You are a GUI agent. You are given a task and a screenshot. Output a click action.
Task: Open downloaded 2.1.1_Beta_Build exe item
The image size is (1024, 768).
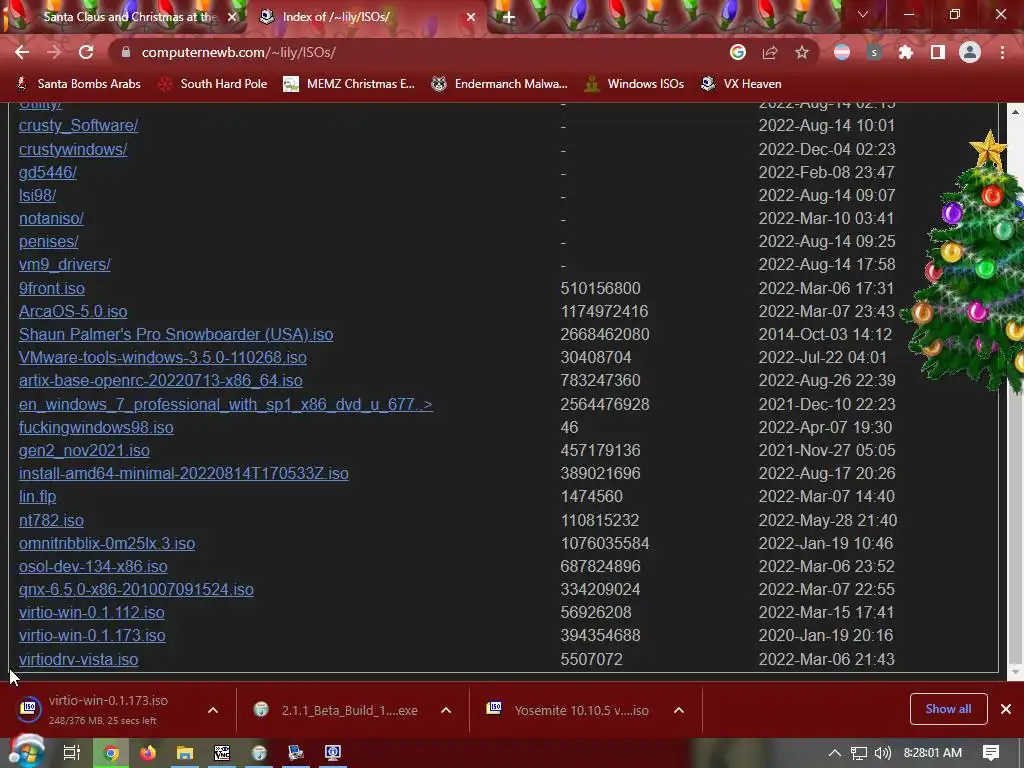point(336,710)
